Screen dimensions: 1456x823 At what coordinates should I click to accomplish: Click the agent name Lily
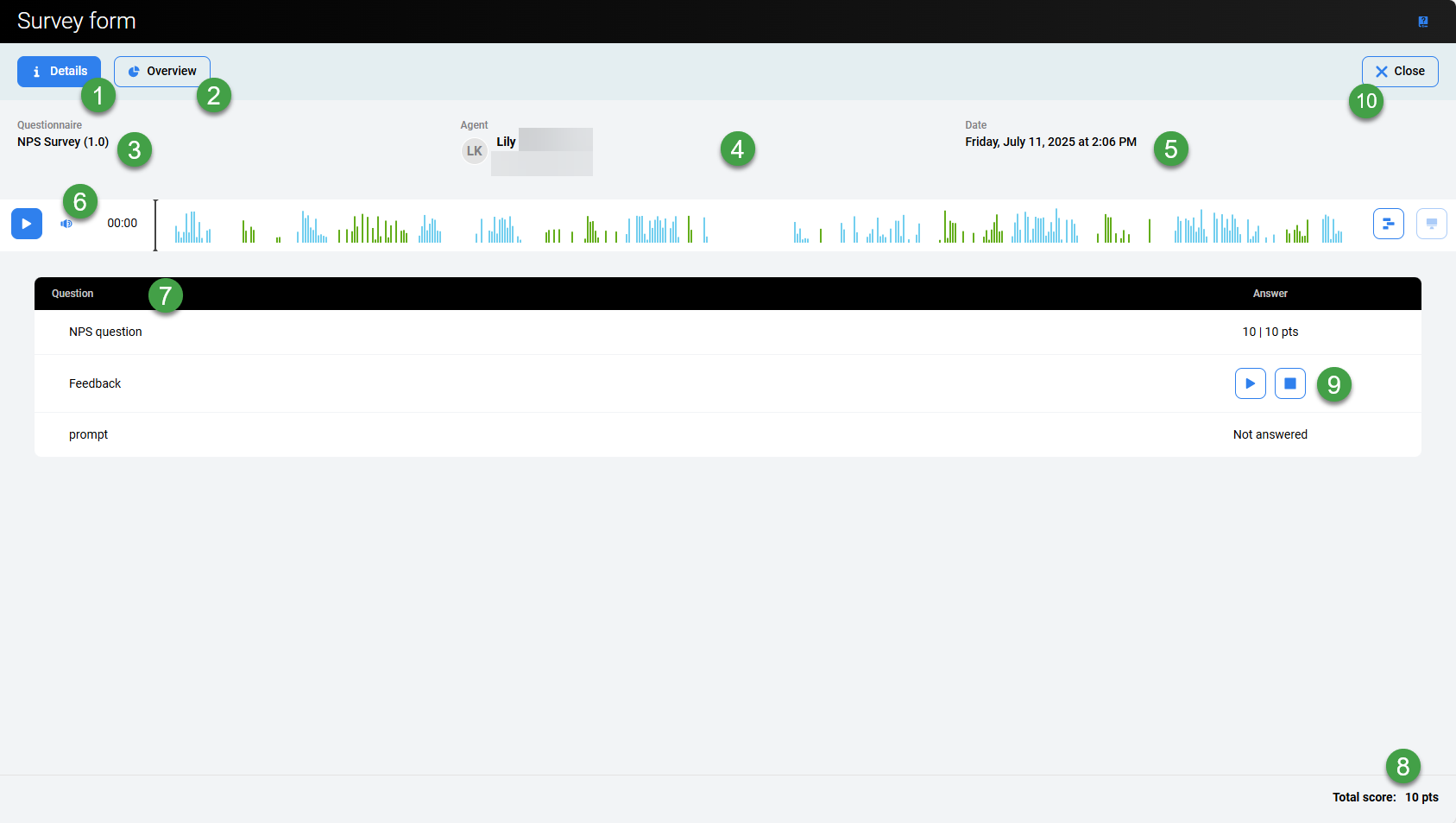click(506, 142)
